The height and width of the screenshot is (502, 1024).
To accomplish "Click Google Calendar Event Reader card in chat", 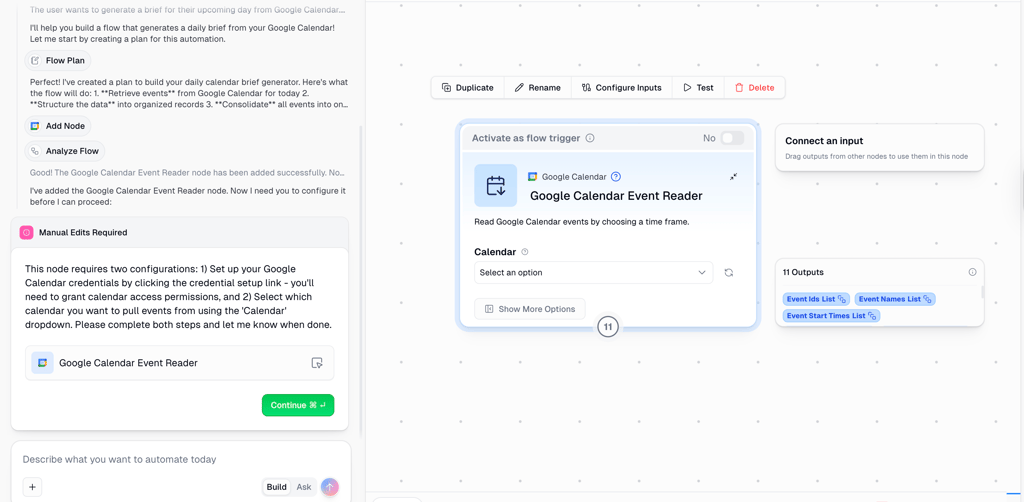I will (180, 363).
